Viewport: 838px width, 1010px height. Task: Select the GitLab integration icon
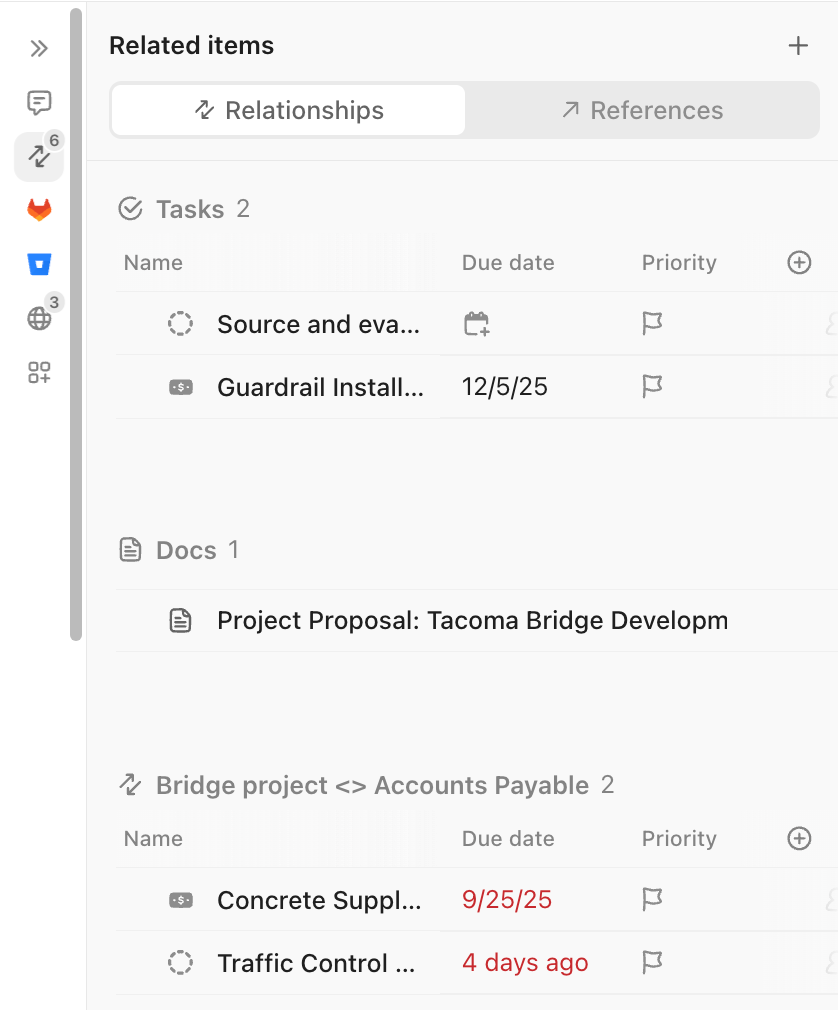[x=38, y=210]
